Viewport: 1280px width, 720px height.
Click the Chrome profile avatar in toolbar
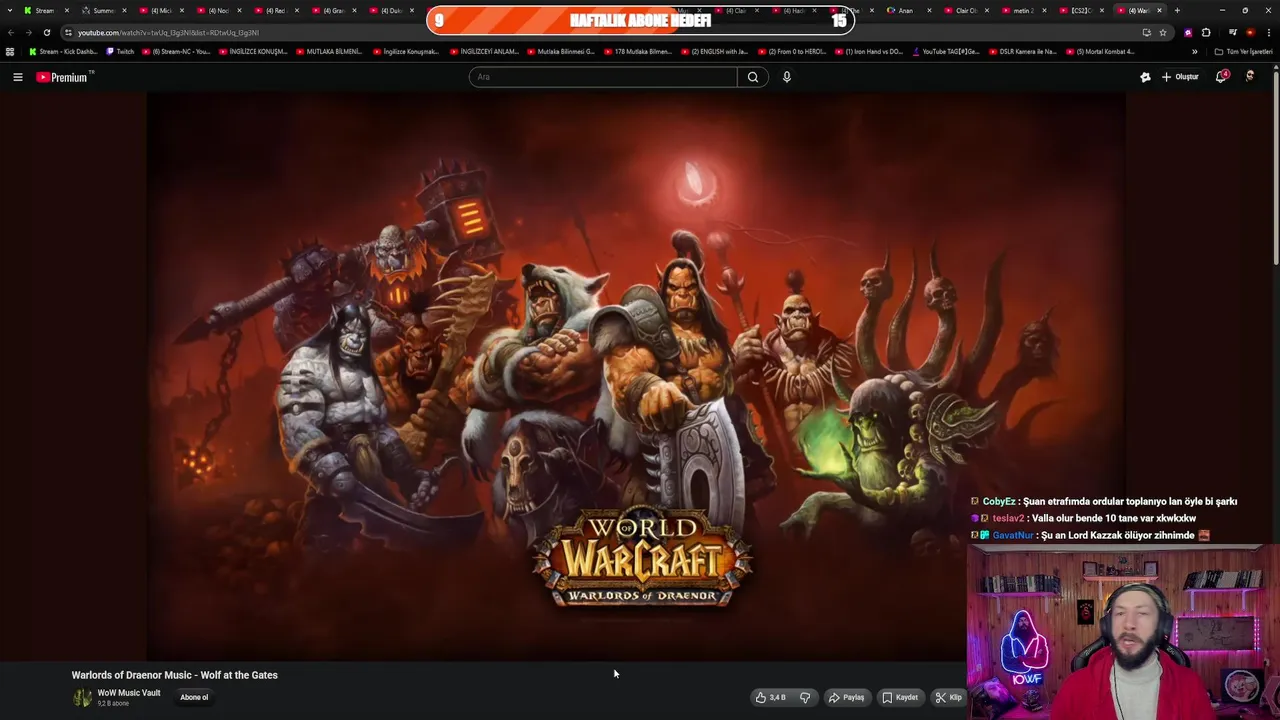(x=1250, y=32)
